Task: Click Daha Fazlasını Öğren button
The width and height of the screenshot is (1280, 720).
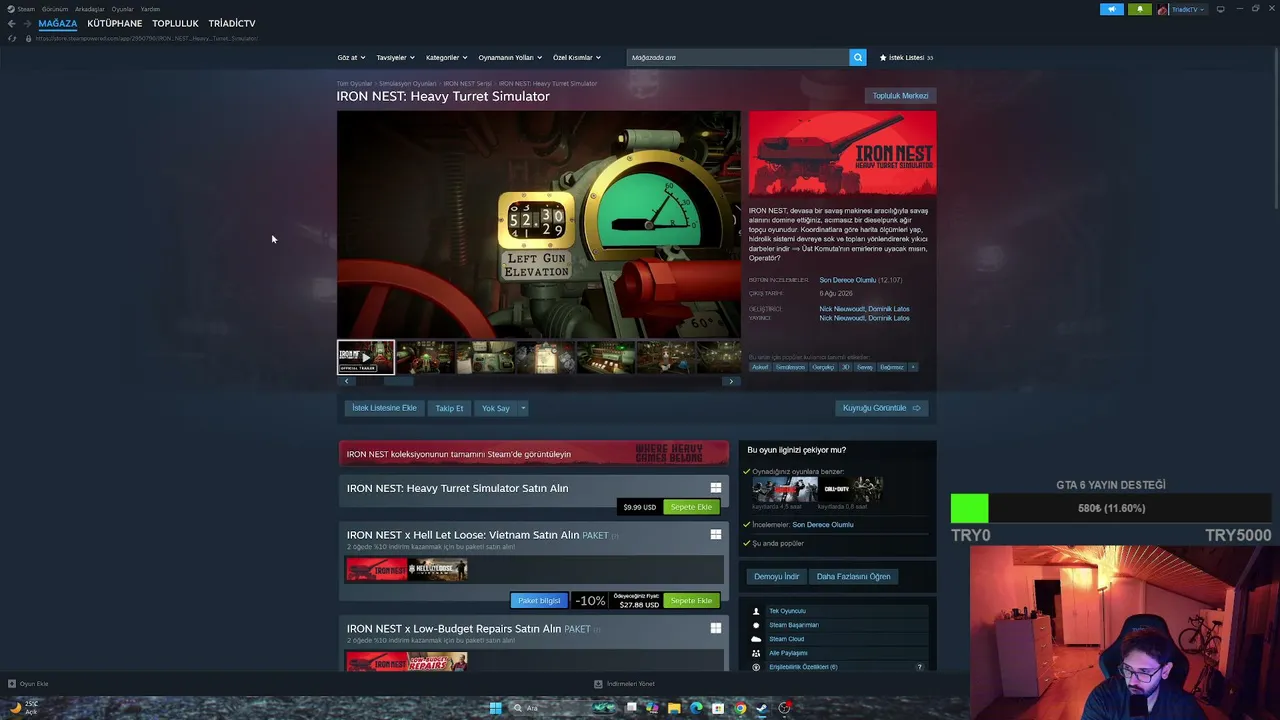Action: [x=853, y=576]
